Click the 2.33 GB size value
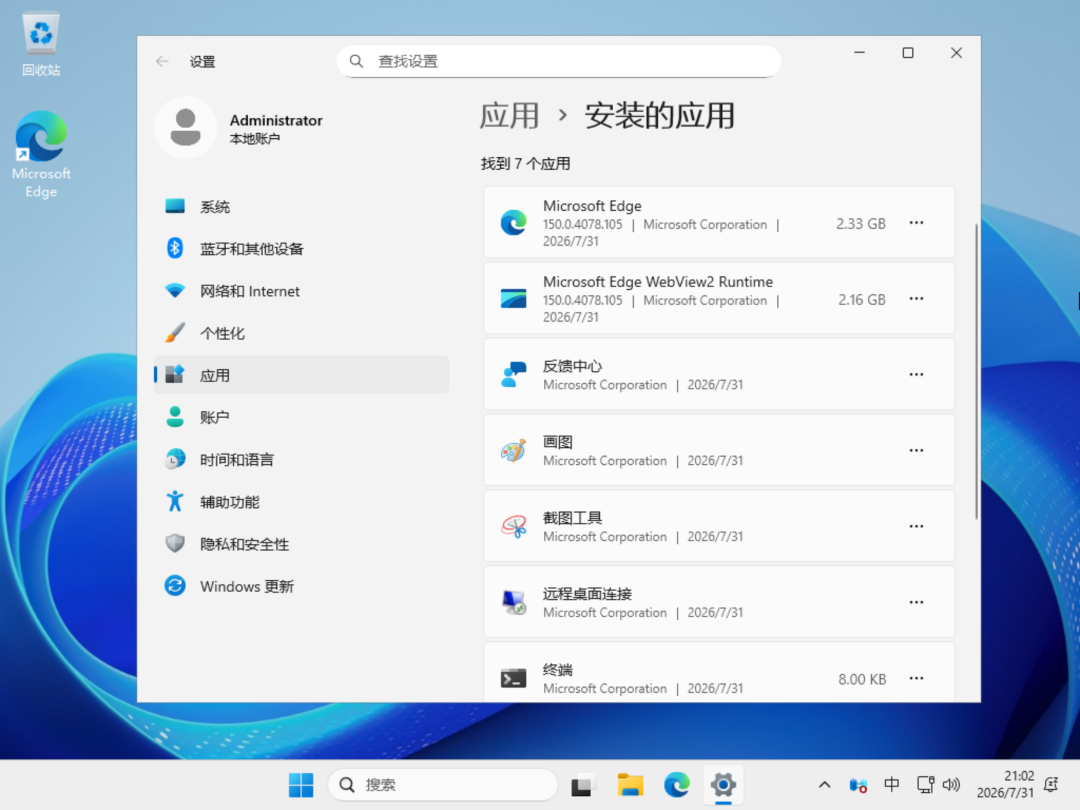 pyautogui.click(x=860, y=224)
